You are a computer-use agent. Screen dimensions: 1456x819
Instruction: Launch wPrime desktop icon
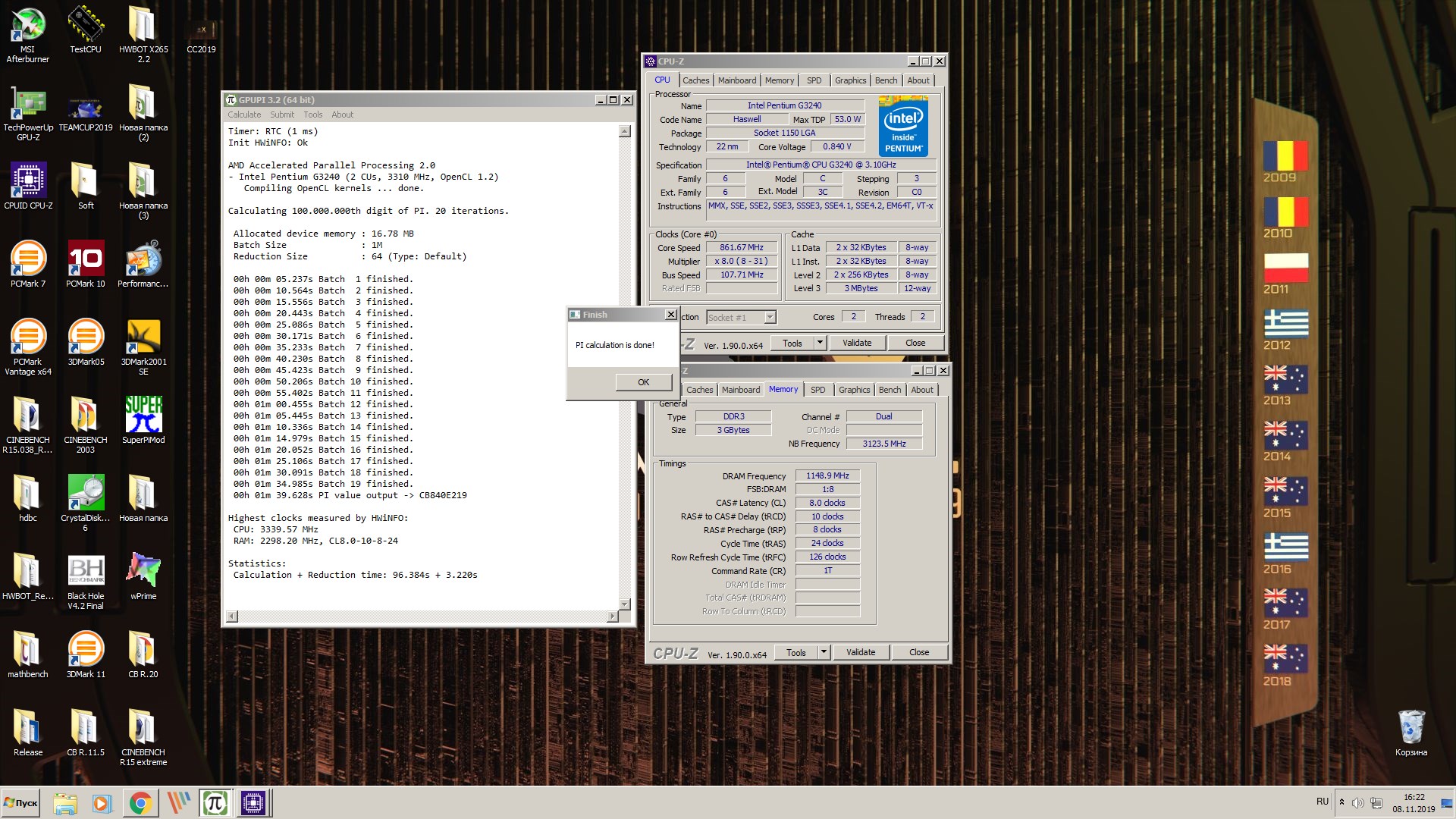(x=143, y=576)
